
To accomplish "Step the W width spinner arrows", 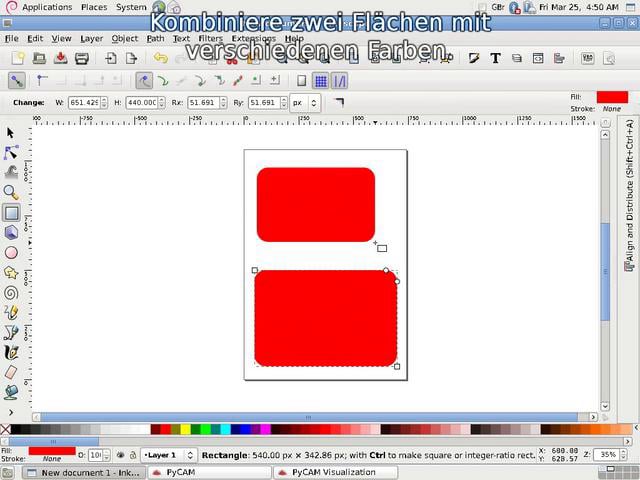I will click(104, 102).
